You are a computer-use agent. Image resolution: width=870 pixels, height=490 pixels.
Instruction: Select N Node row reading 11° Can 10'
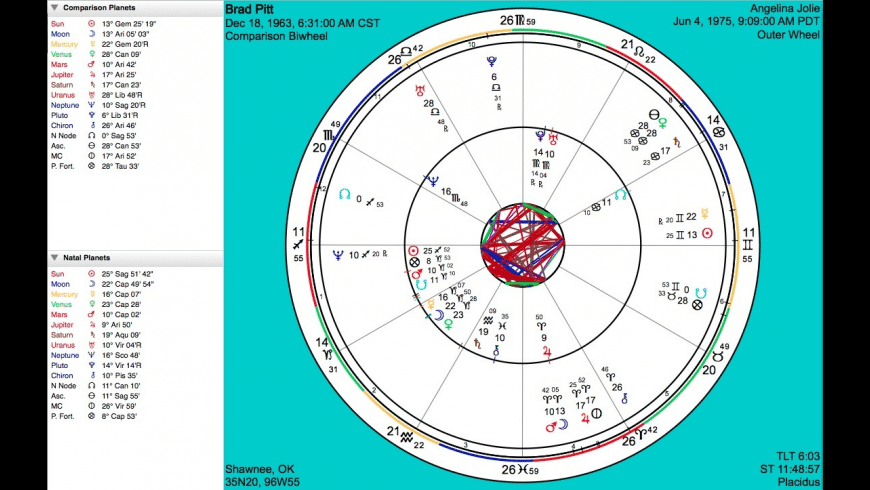click(95, 386)
